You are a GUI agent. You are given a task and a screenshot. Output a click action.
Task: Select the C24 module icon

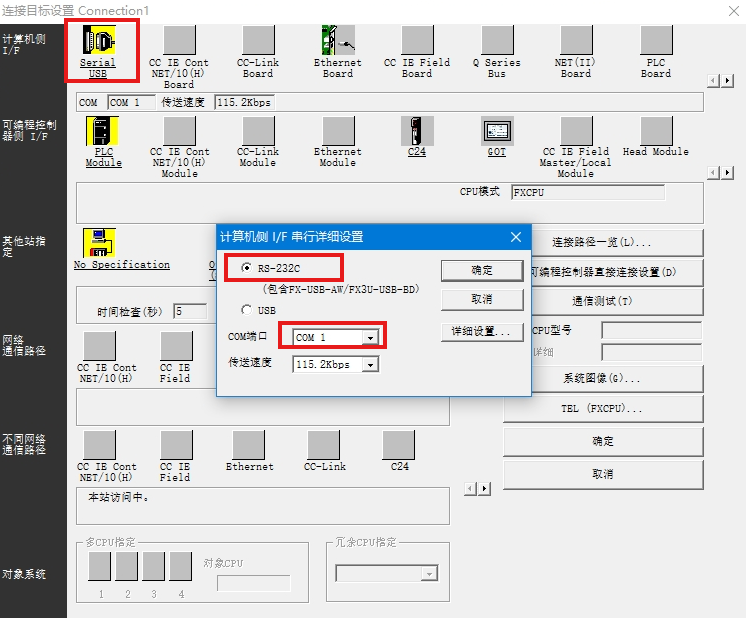point(417,131)
